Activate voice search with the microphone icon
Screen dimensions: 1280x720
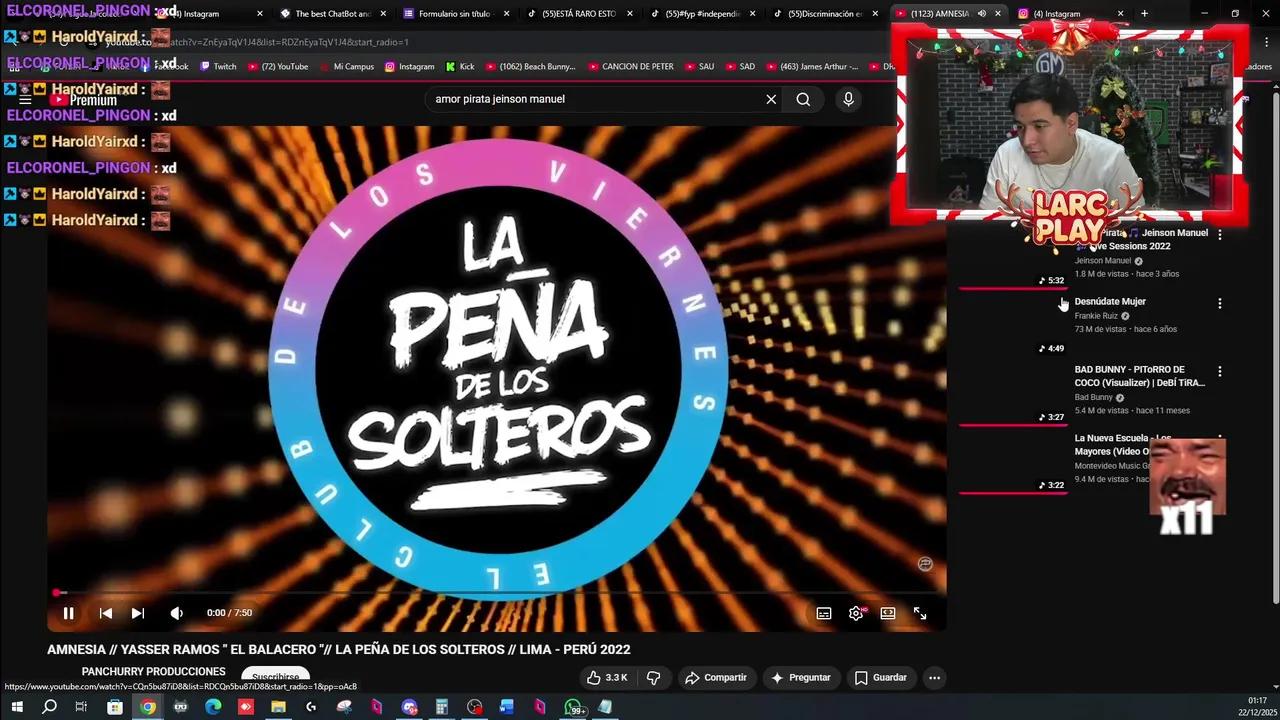847,99
